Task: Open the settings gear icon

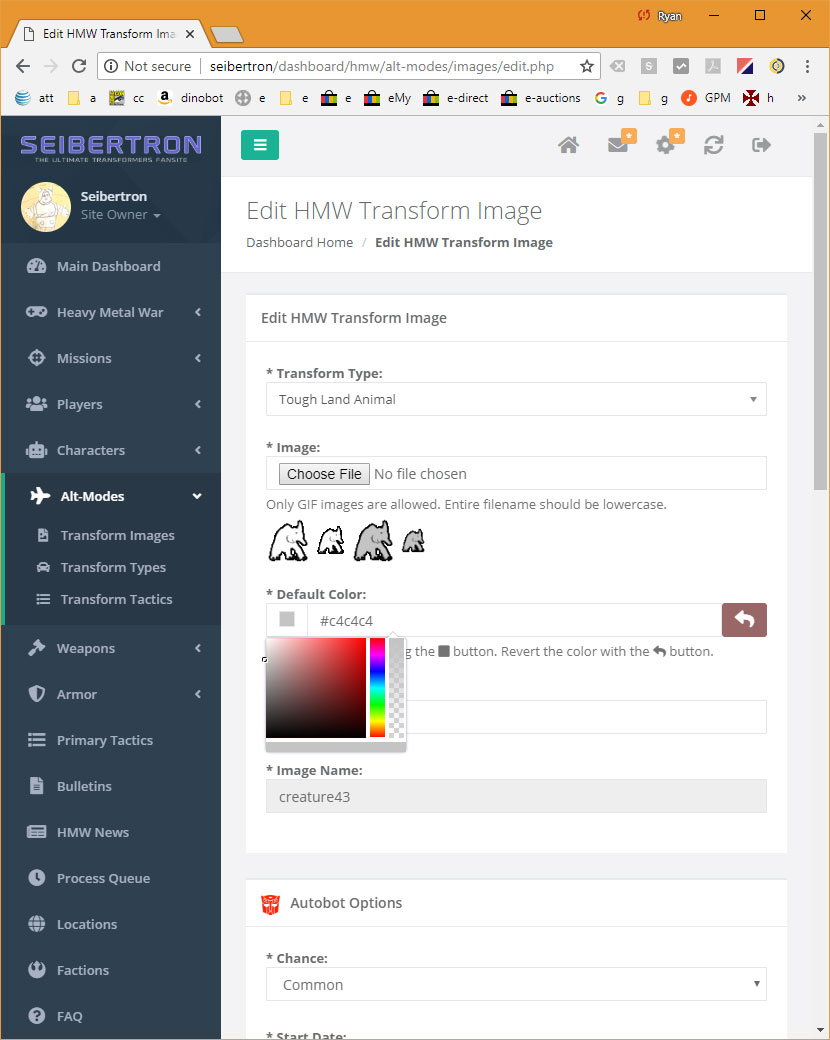Action: (665, 145)
